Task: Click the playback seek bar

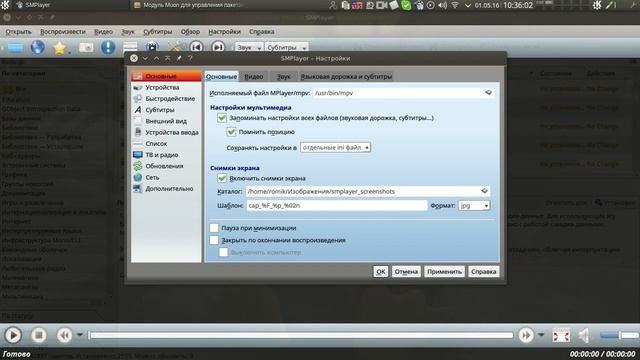Action: (301, 335)
